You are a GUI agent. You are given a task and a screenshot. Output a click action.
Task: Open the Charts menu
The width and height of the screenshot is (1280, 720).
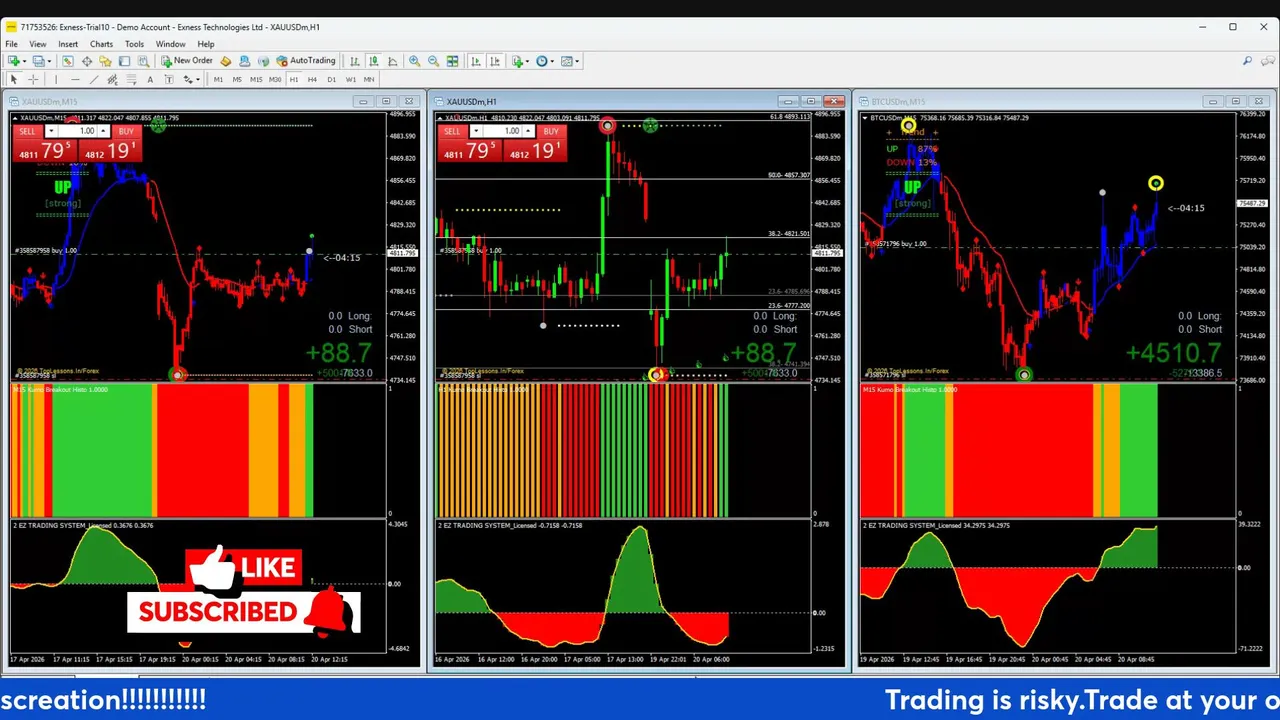coord(101,44)
